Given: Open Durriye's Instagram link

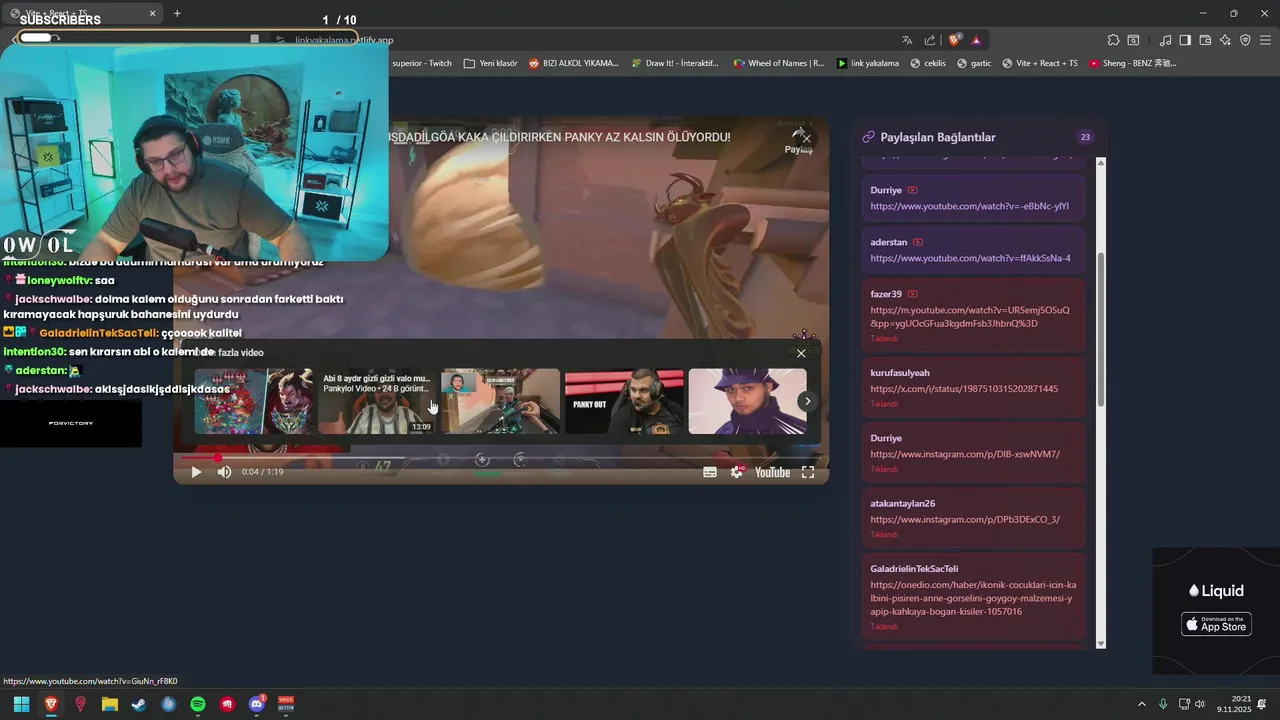Looking at the screenshot, I should pyautogui.click(x=965, y=454).
